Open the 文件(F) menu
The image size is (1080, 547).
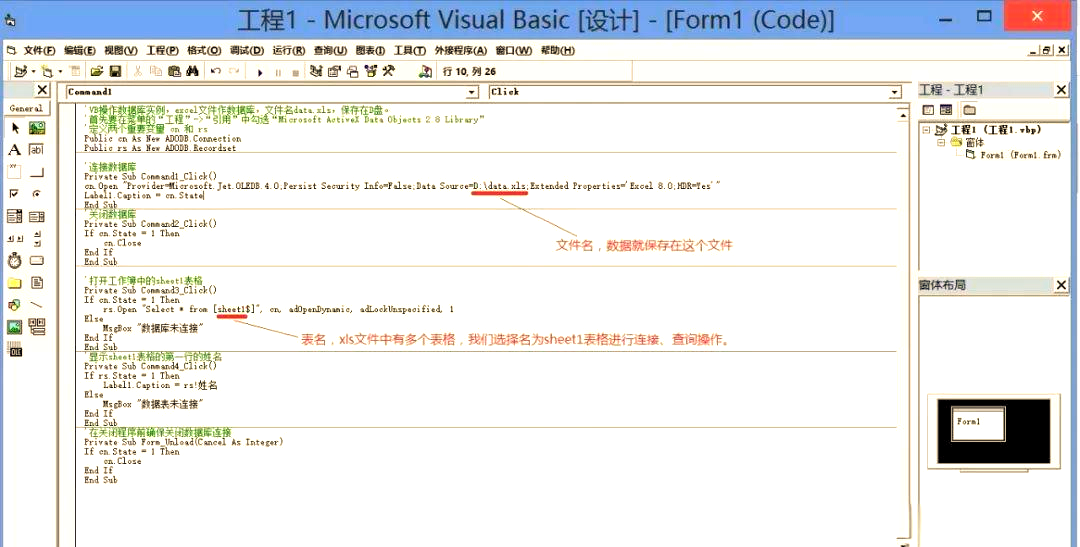click(39, 50)
